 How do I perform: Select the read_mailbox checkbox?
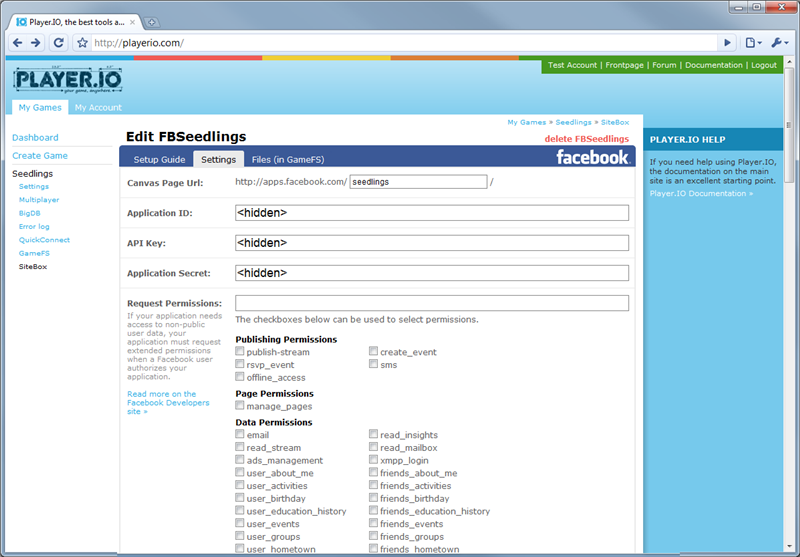tap(373, 446)
